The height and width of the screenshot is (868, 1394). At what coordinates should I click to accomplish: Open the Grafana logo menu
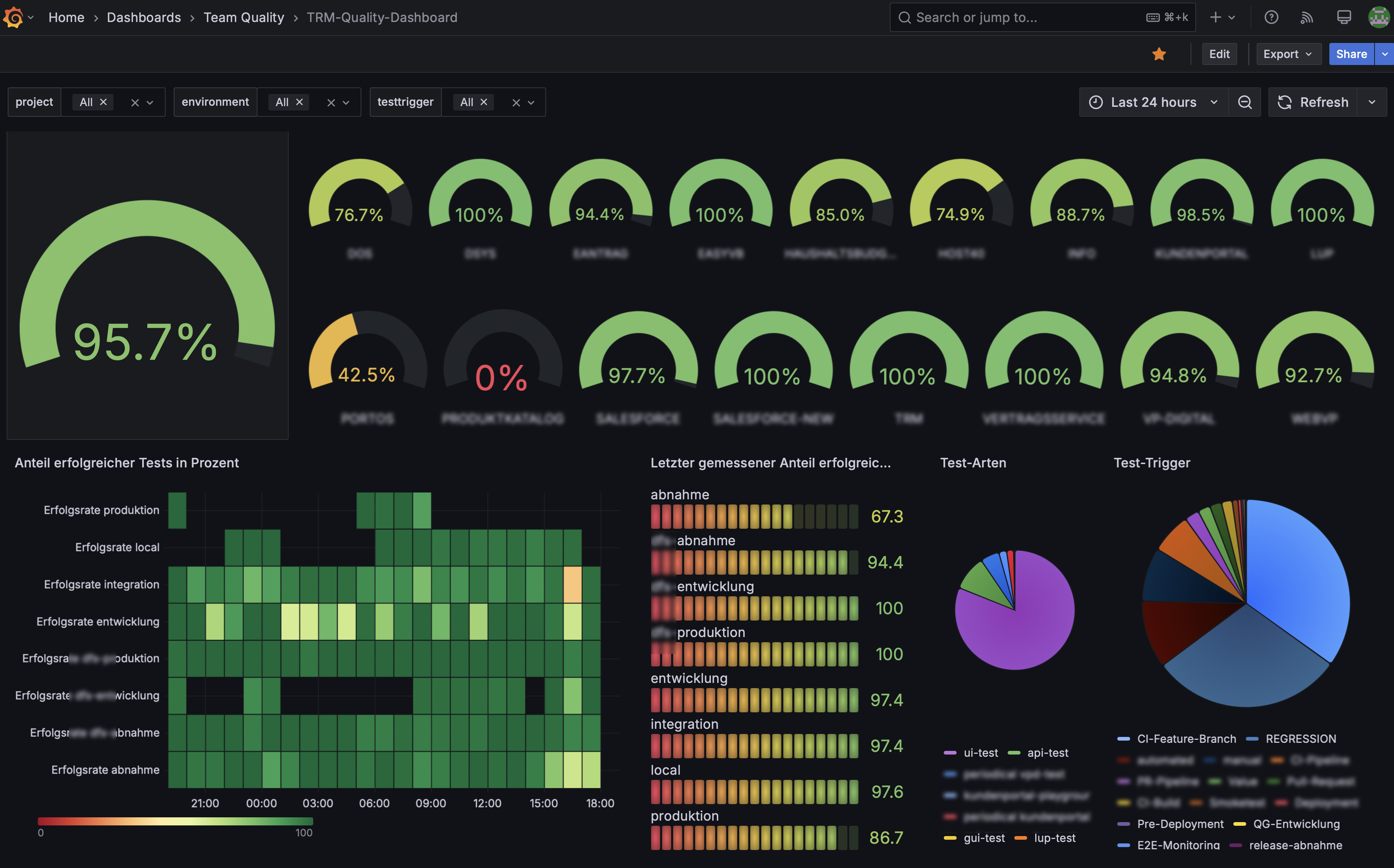[14, 17]
